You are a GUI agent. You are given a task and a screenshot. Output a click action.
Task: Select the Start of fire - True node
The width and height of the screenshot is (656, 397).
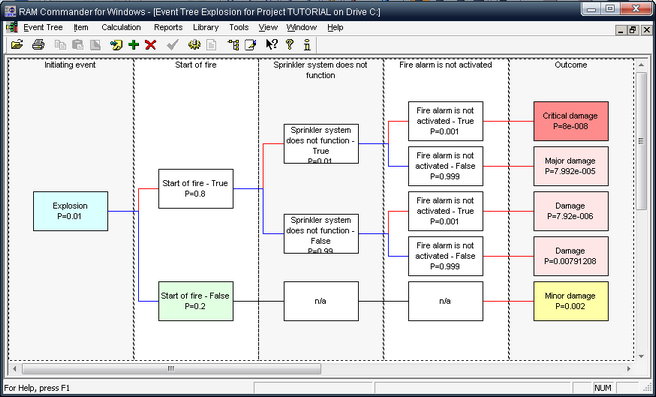[x=195, y=189]
